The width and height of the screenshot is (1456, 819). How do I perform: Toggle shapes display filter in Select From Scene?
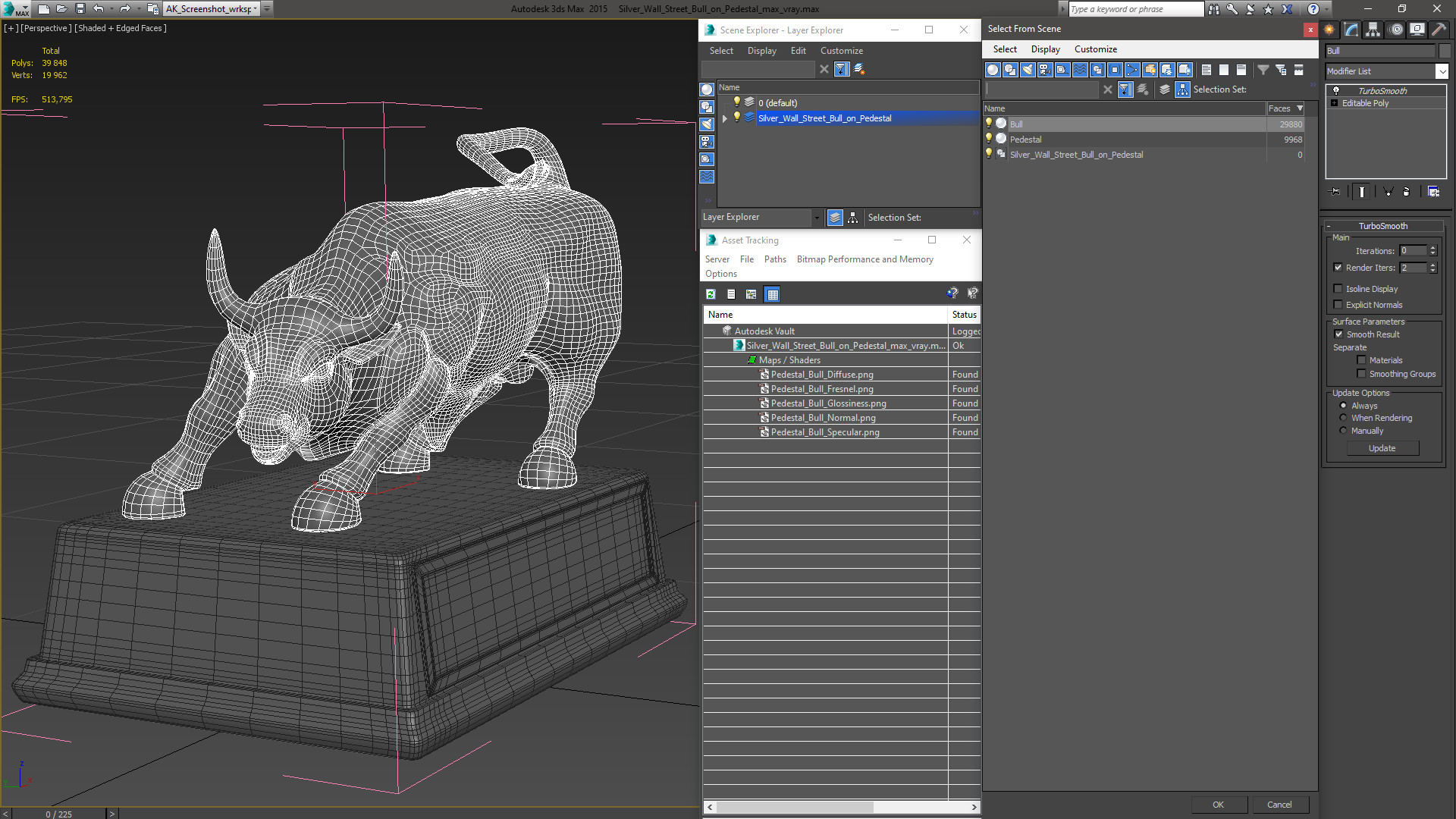click(1010, 70)
